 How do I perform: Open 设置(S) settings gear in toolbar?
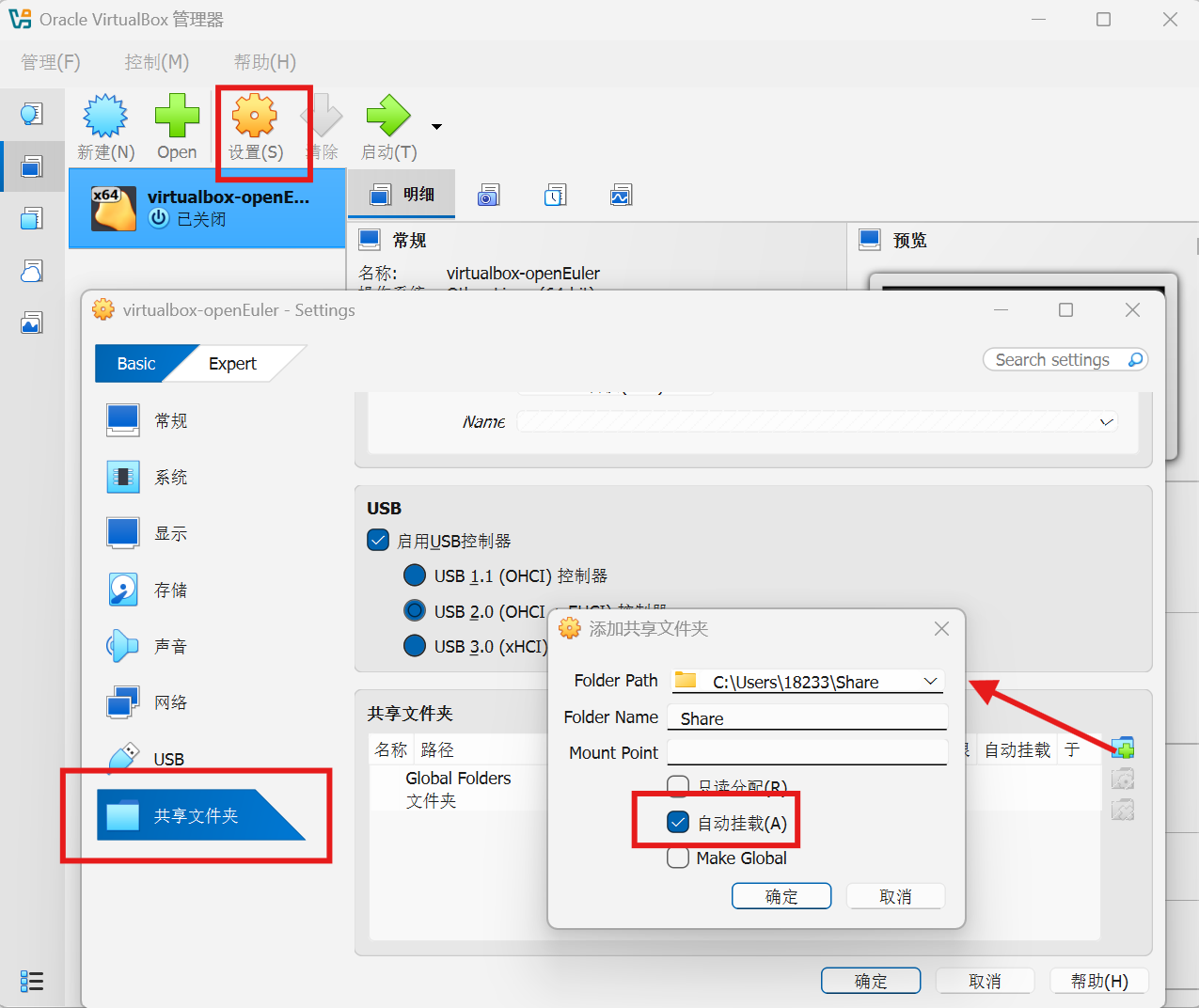(x=255, y=117)
